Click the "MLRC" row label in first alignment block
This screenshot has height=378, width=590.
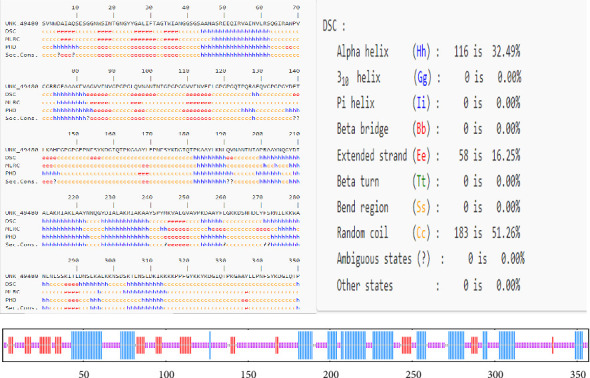12,39
